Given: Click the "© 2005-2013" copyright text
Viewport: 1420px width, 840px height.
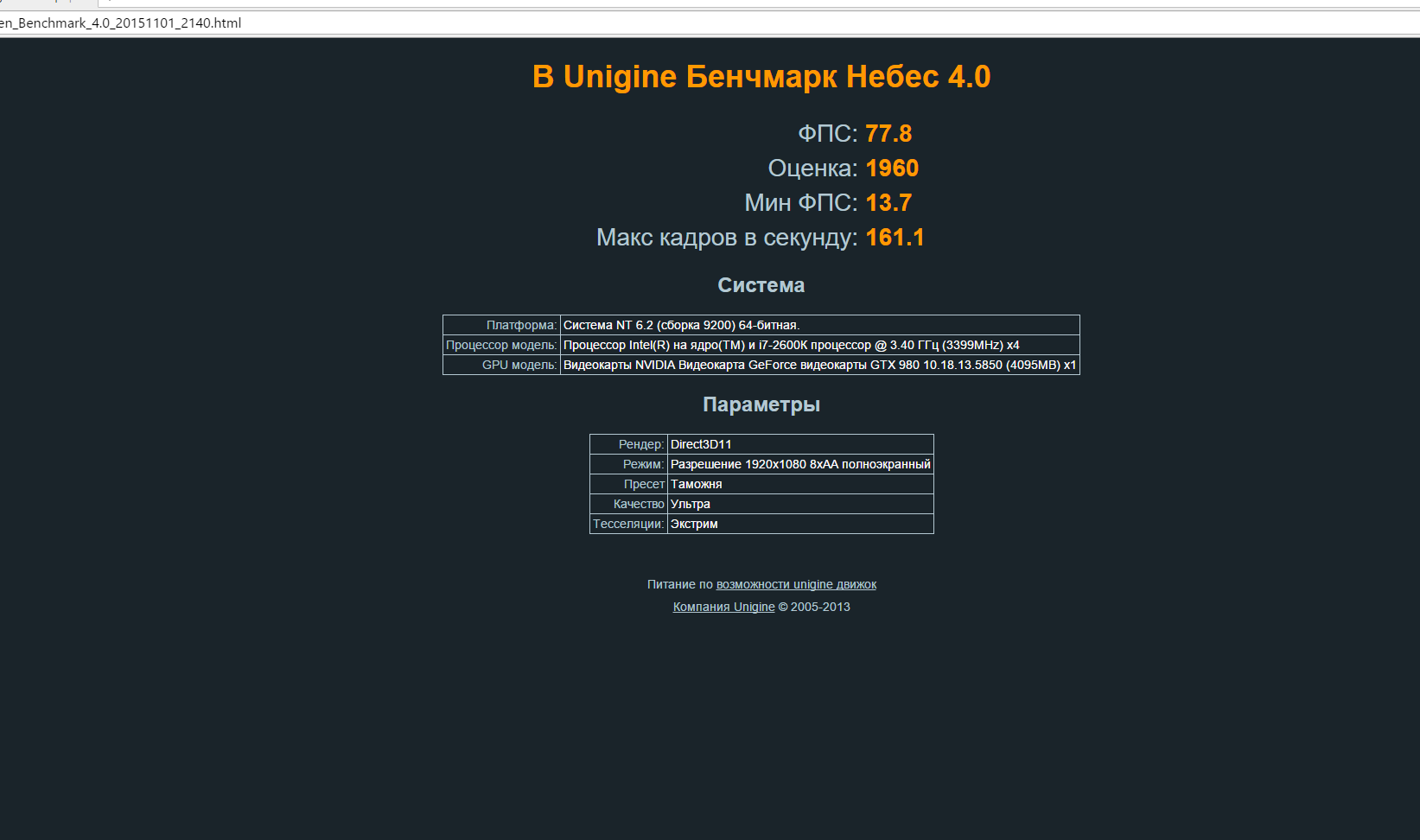Looking at the screenshot, I should [x=814, y=607].
